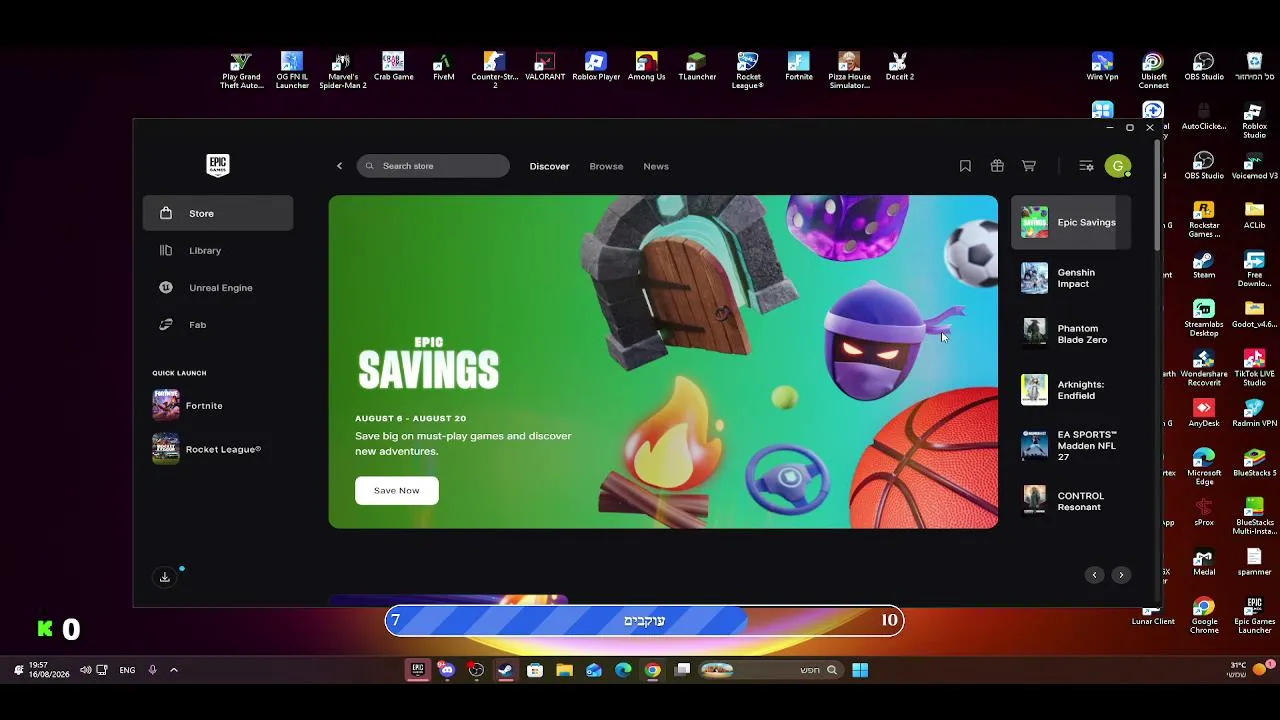Viewport: 1280px width, 720px height.
Task: Click the Search store field
Action: [433, 166]
